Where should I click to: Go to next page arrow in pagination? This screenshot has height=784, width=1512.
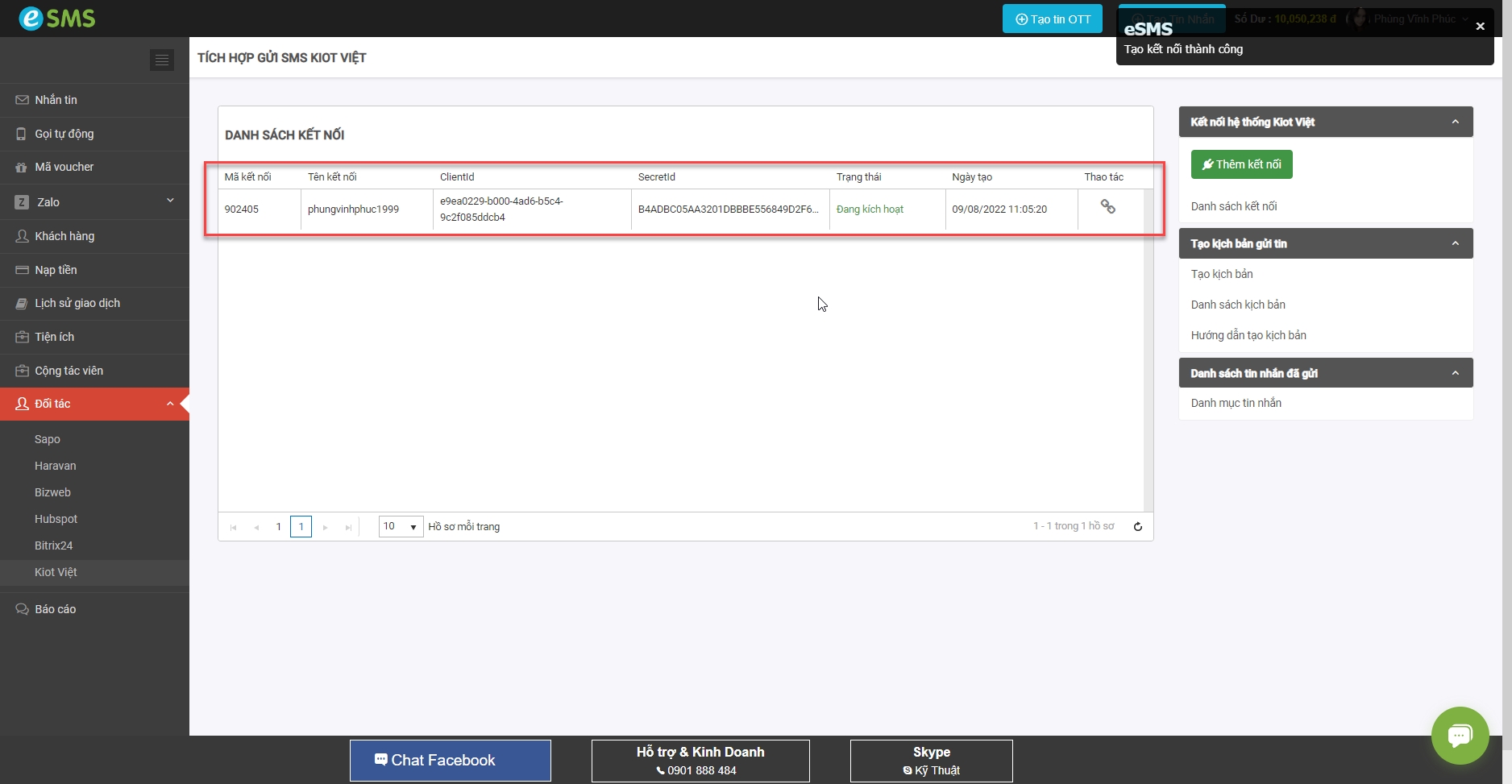coord(326,528)
